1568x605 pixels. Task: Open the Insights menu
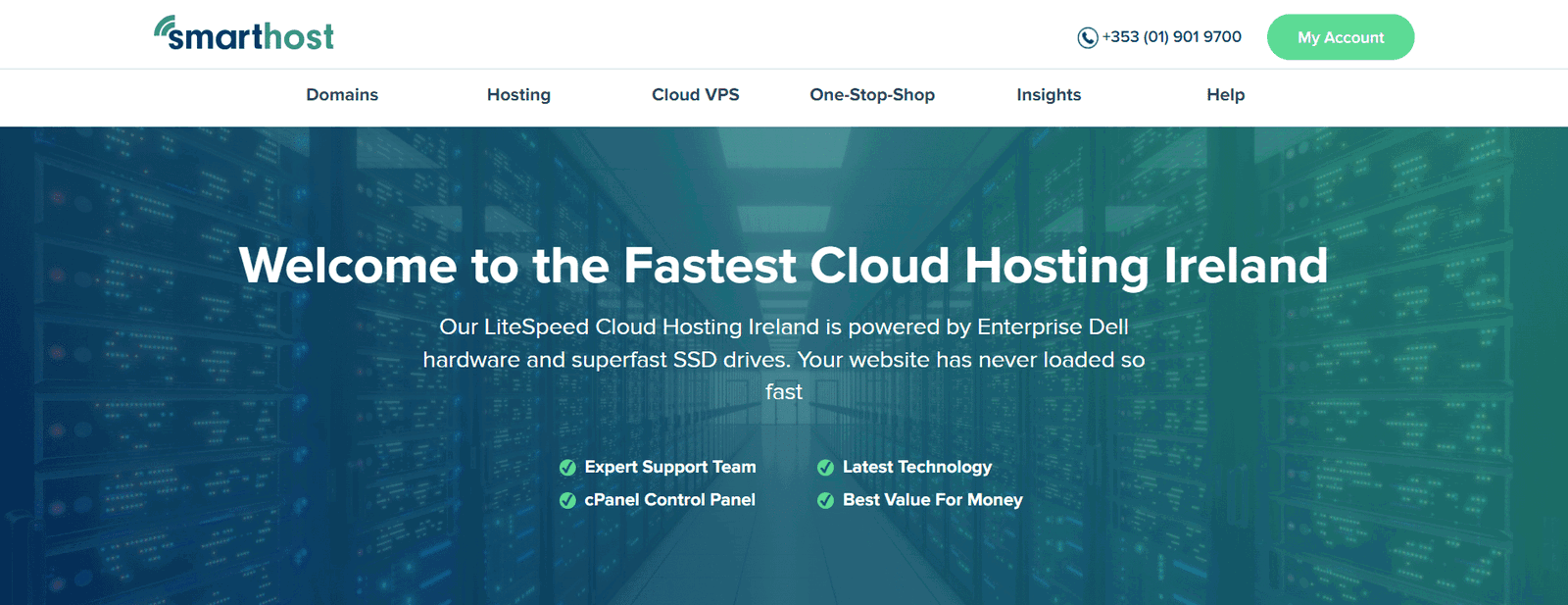[1049, 95]
